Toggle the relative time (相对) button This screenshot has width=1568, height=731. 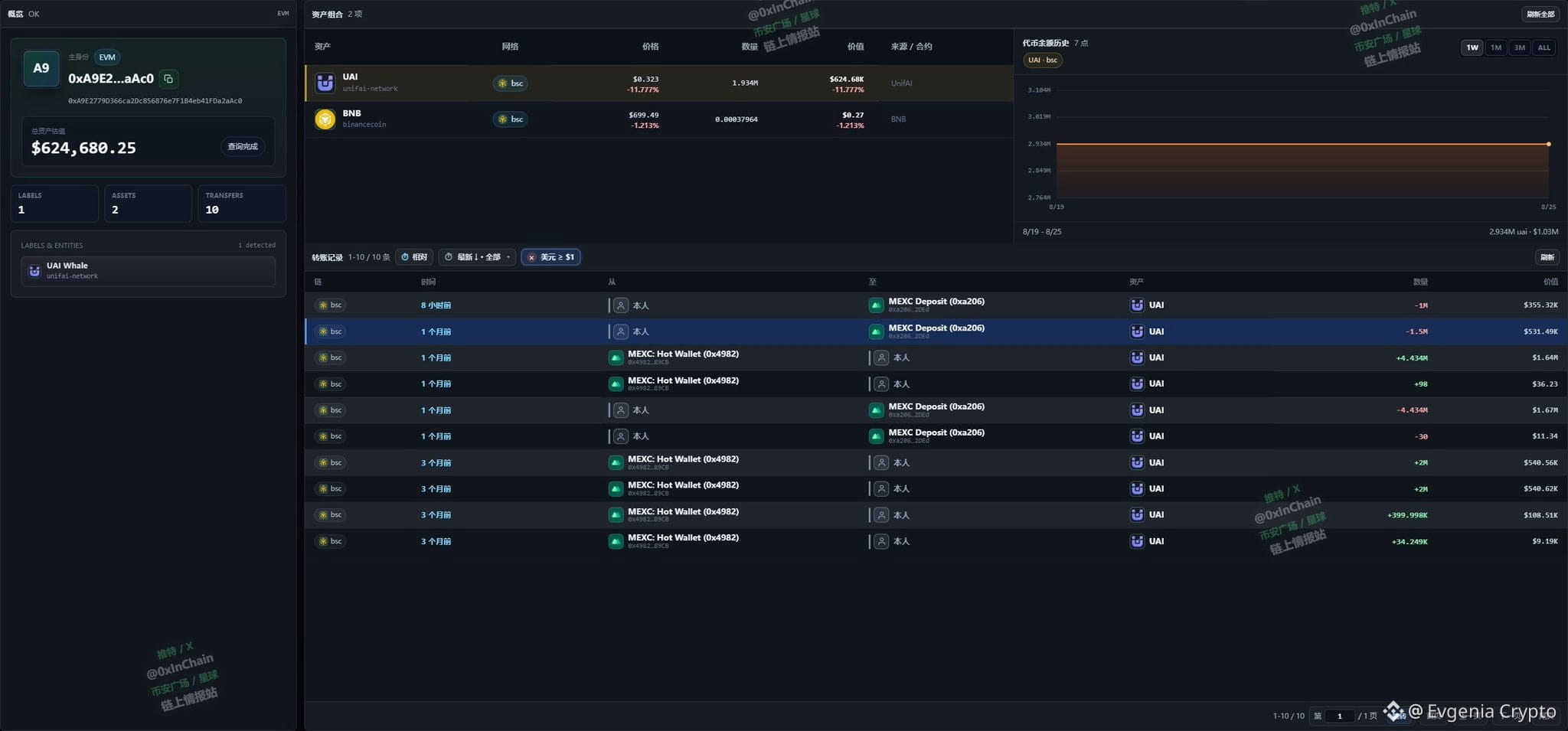[x=414, y=257]
